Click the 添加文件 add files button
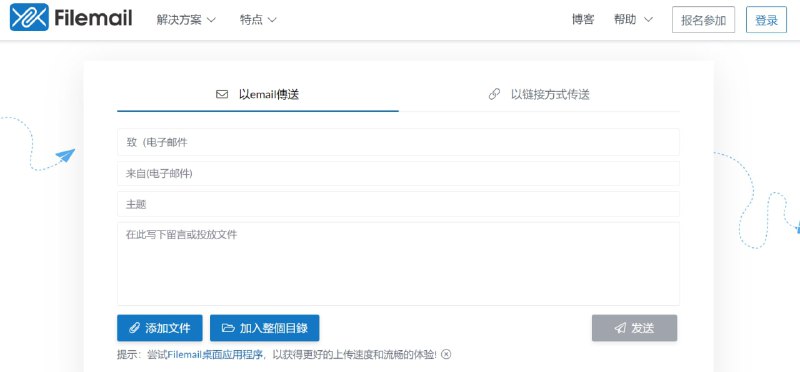 coord(160,328)
